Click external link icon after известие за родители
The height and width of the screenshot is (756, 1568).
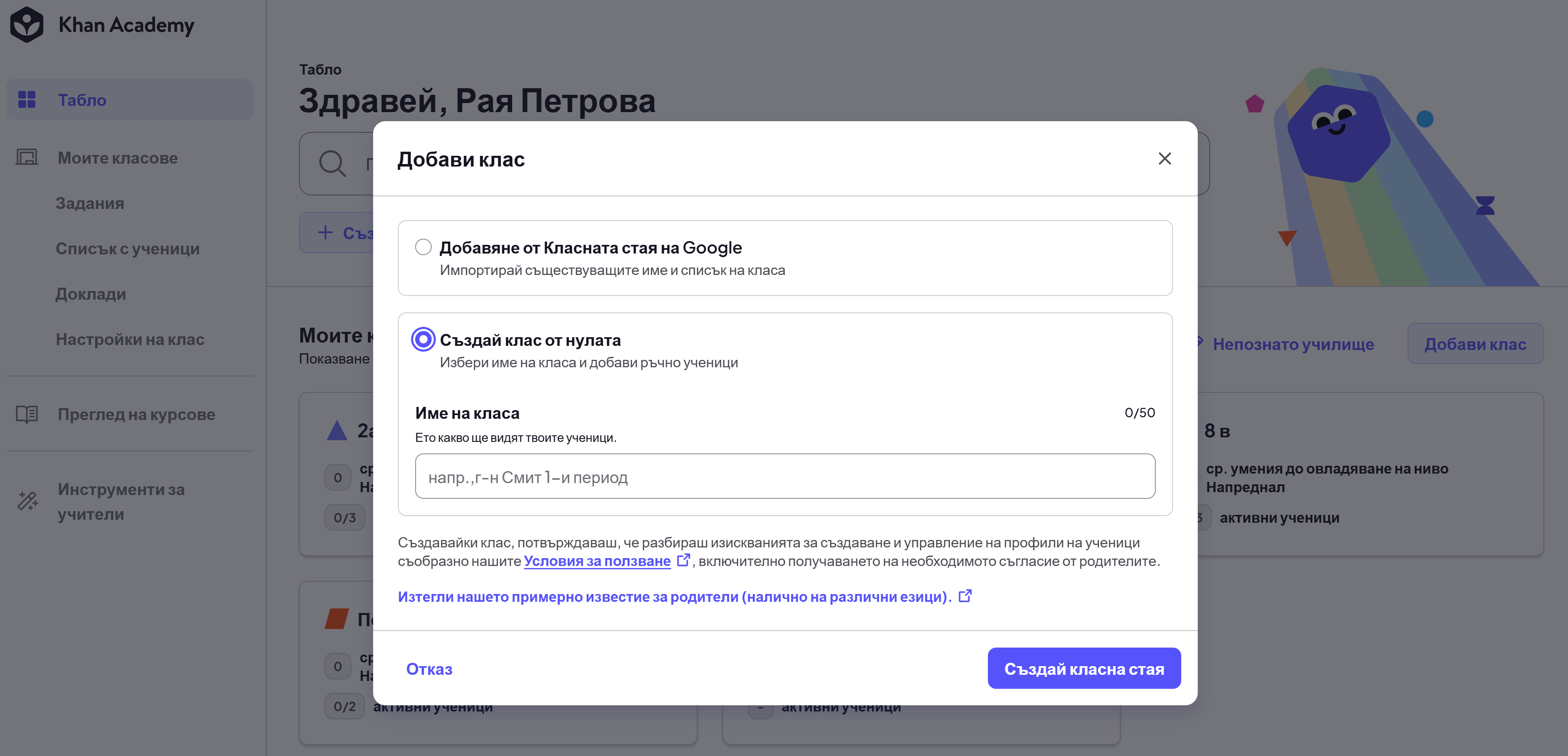[965, 596]
